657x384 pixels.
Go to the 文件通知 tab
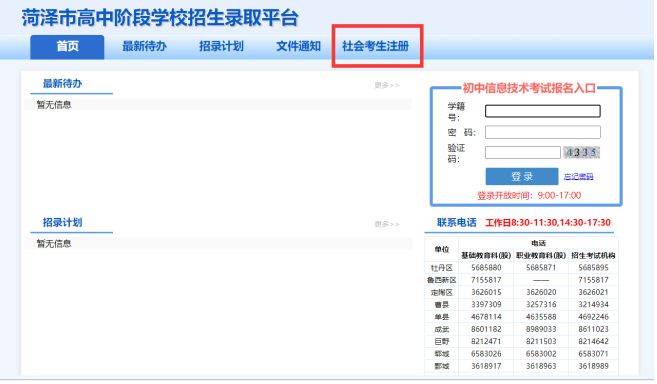coord(298,46)
